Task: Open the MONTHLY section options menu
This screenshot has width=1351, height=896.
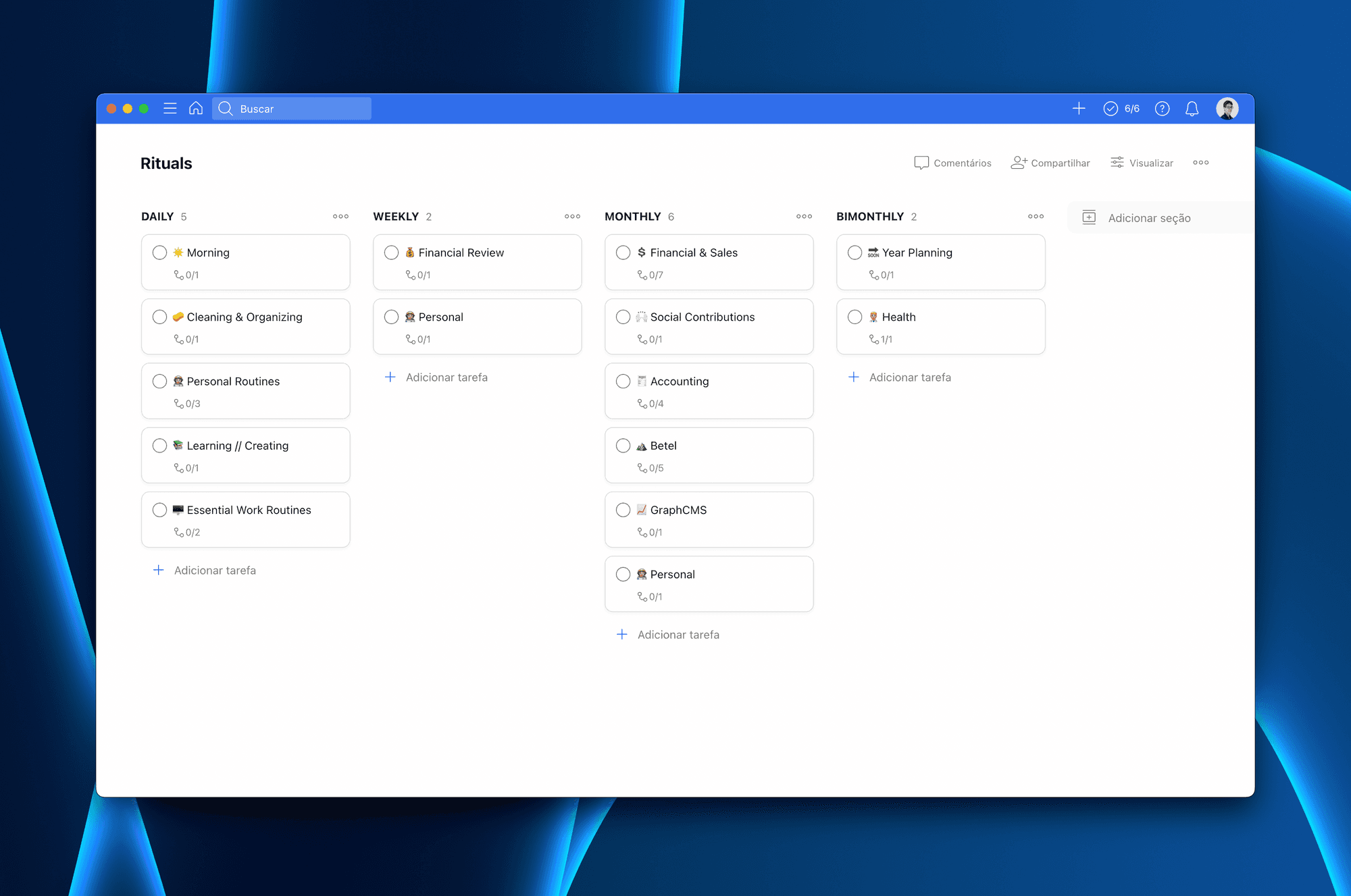Action: (x=804, y=216)
